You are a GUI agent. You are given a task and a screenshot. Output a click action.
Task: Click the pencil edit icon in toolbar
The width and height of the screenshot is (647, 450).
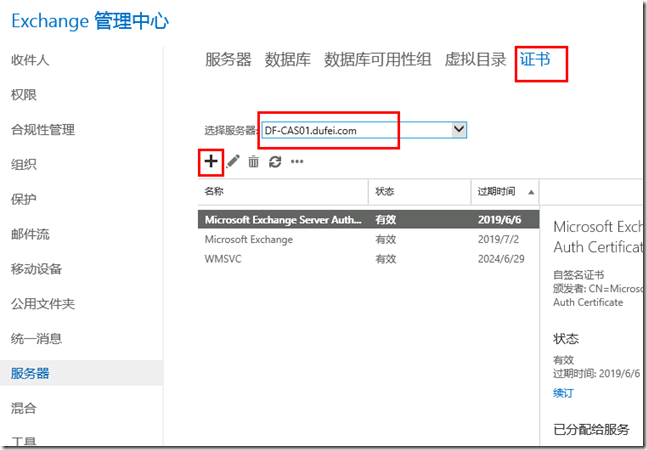point(233,161)
